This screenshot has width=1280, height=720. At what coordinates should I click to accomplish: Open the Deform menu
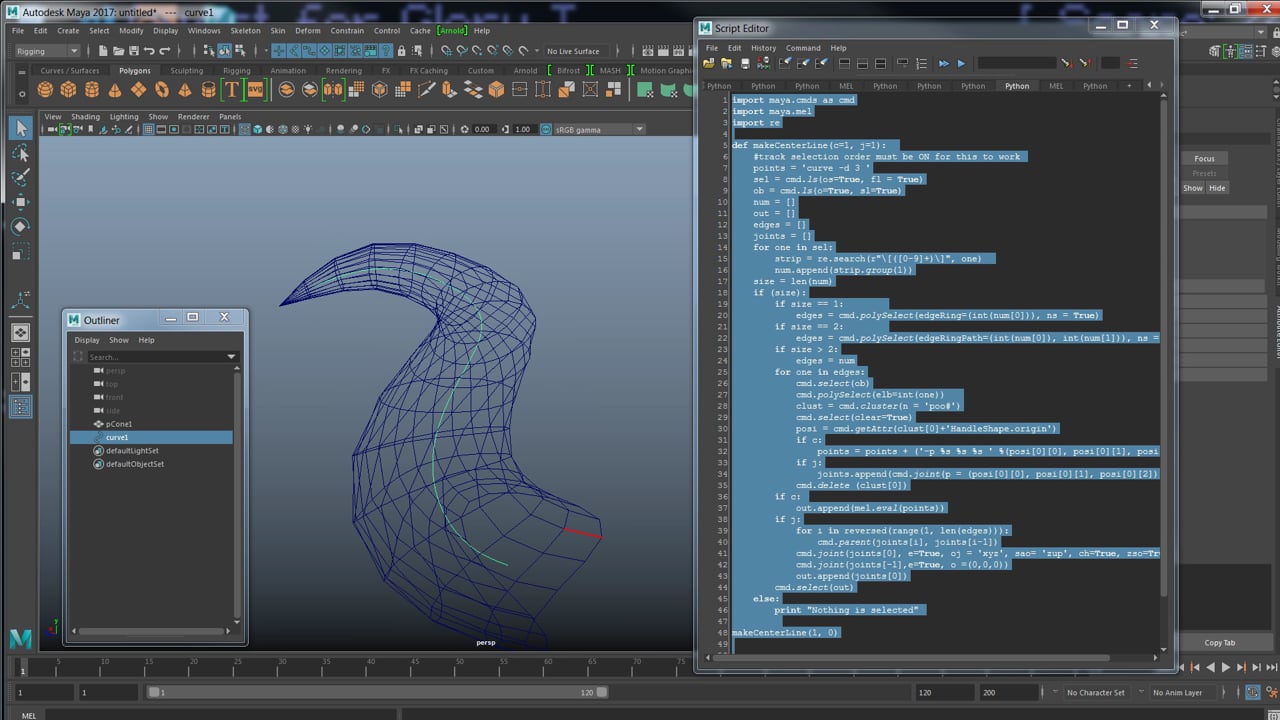(x=308, y=31)
